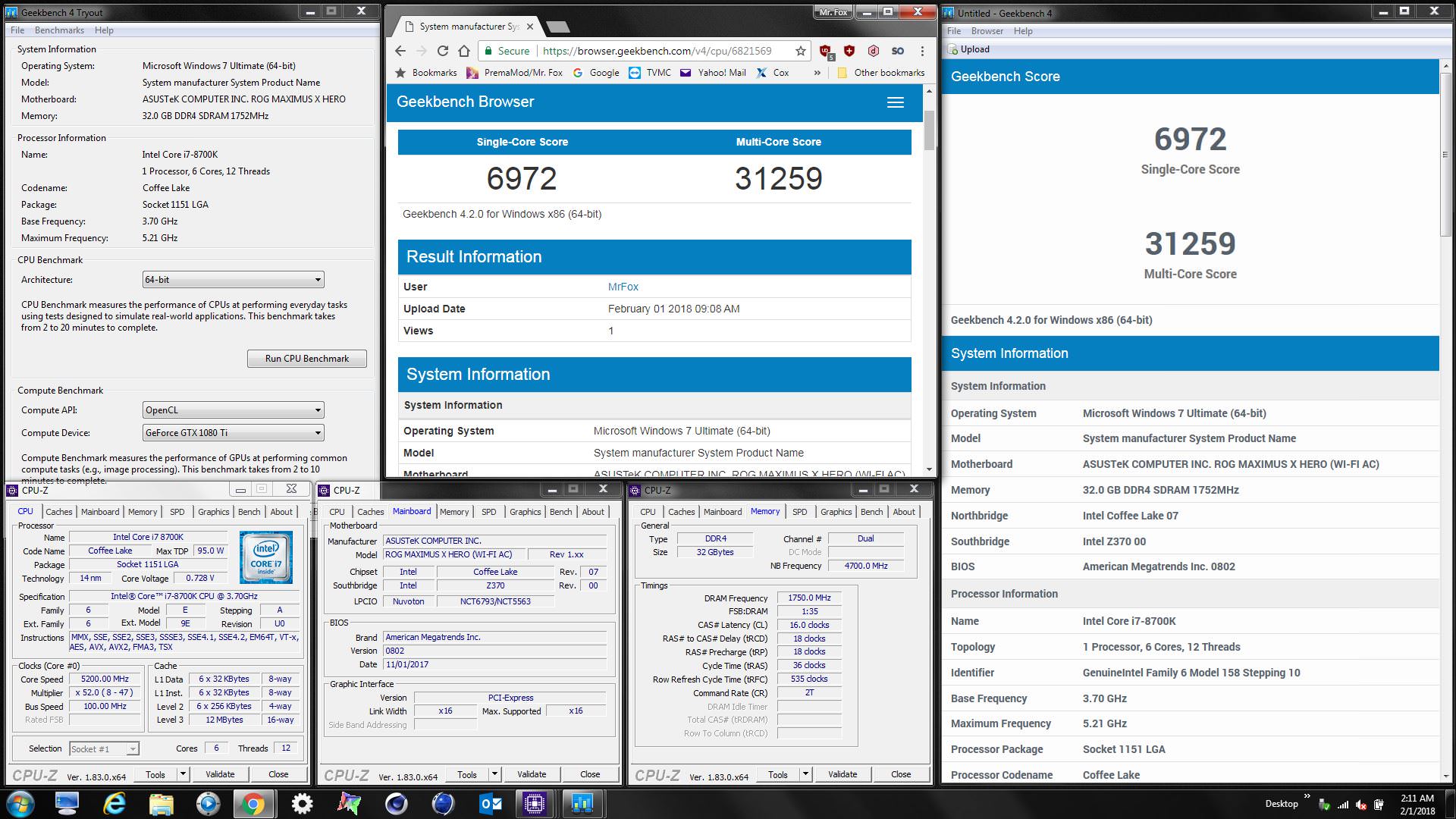The height and width of the screenshot is (819, 1456).
Task: Open the Windows Start orb
Action: pos(20,803)
